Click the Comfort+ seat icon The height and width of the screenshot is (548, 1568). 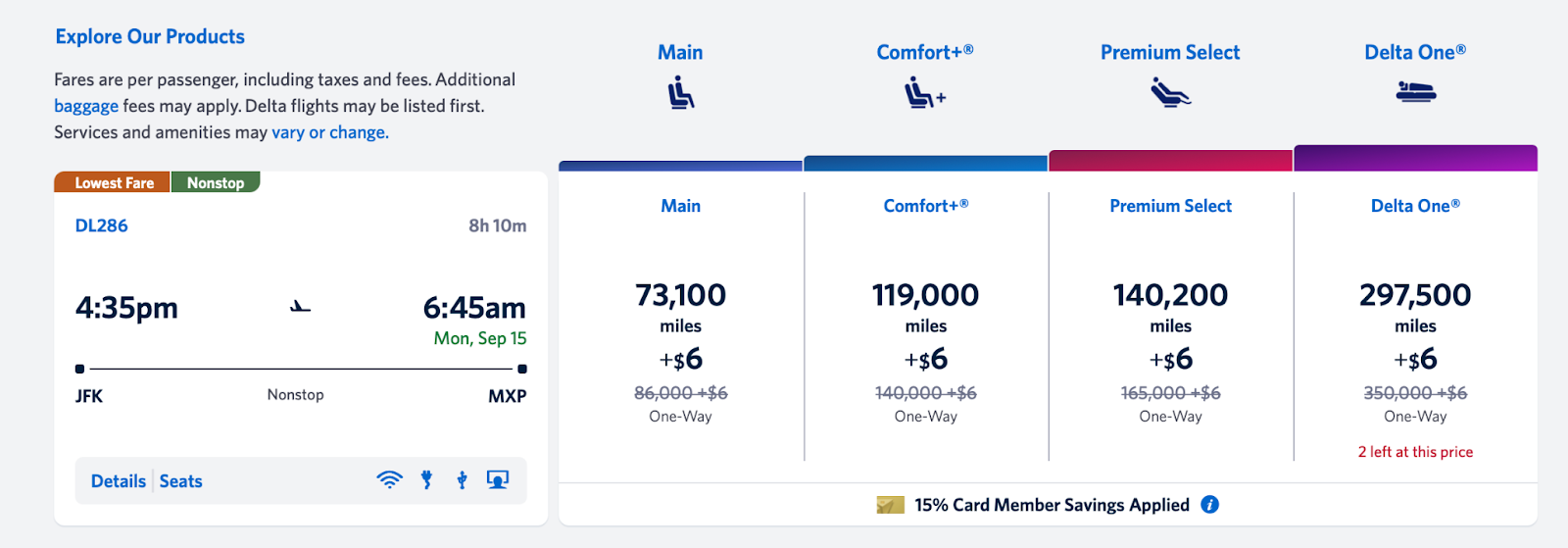pyautogui.click(x=924, y=94)
